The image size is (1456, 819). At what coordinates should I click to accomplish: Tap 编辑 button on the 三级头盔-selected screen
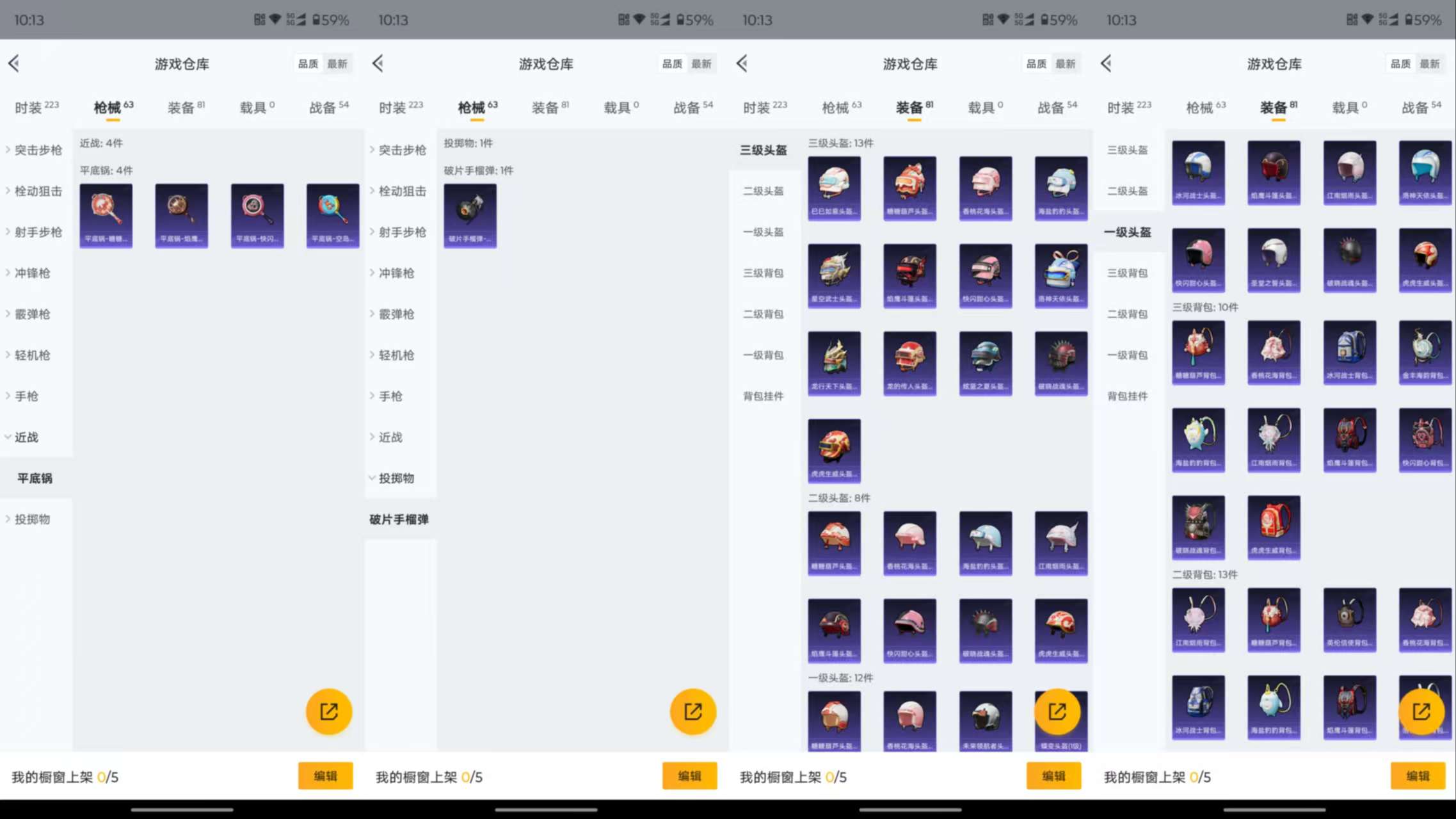click(1053, 775)
